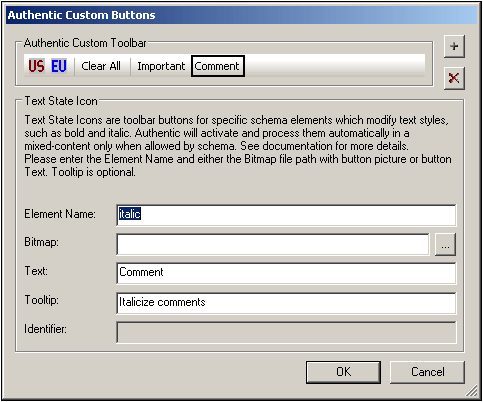Select the EU toolbar icon
Image resolution: width=483 pixels, height=402 pixels.
pos(59,66)
